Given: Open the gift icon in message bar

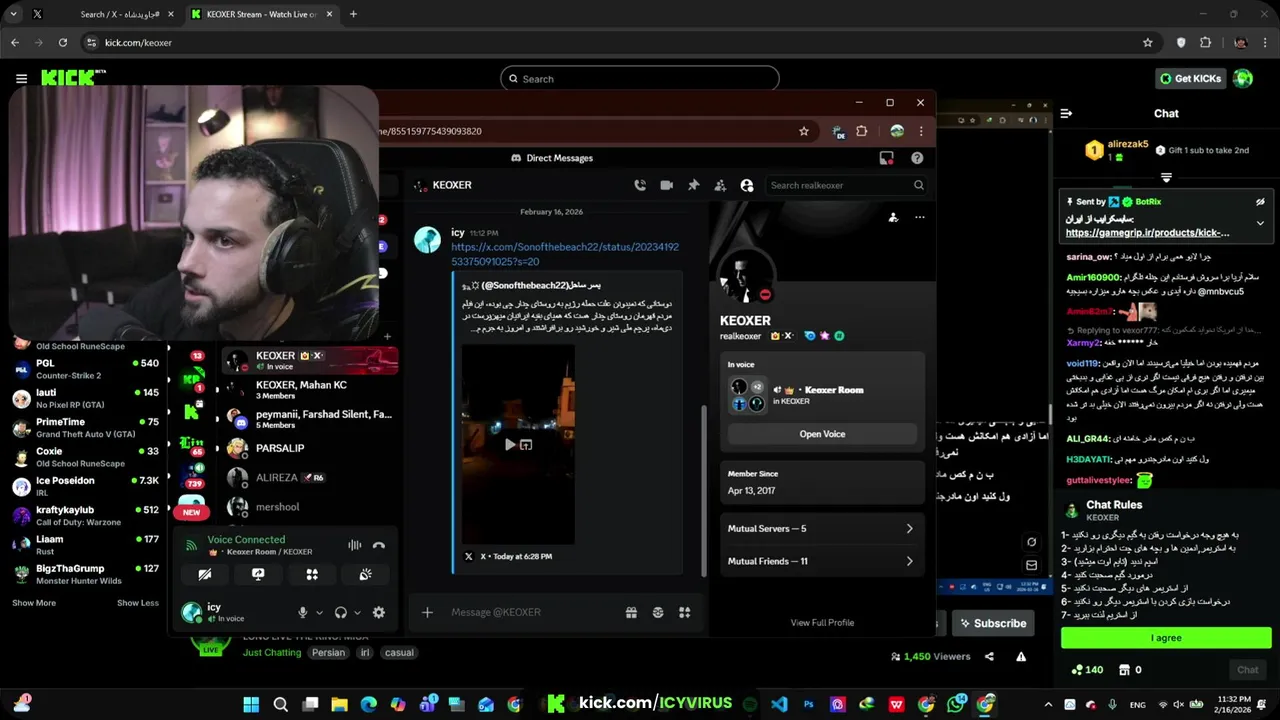Looking at the screenshot, I should tap(631, 612).
